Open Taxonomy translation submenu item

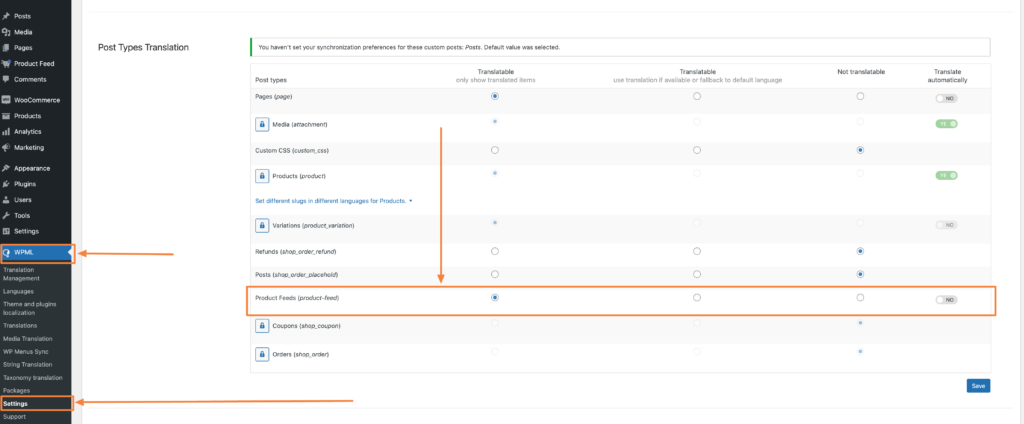(x=33, y=378)
